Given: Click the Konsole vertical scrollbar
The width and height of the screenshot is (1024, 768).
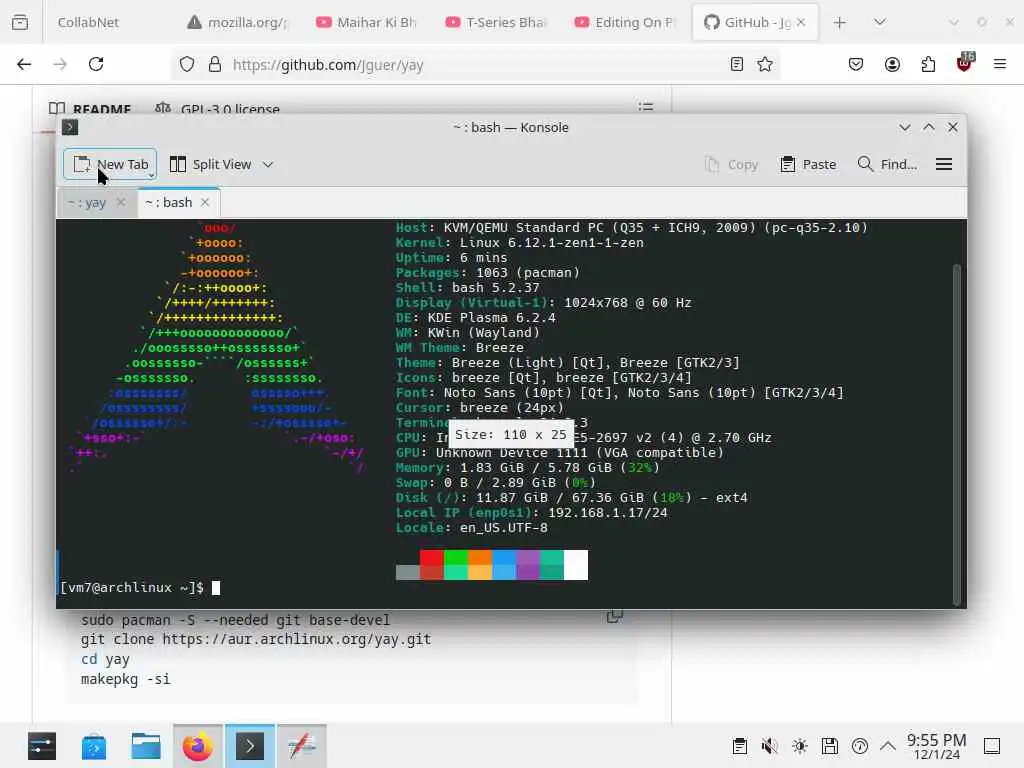Looking at the screenshot, I should (x=957, y=434).
